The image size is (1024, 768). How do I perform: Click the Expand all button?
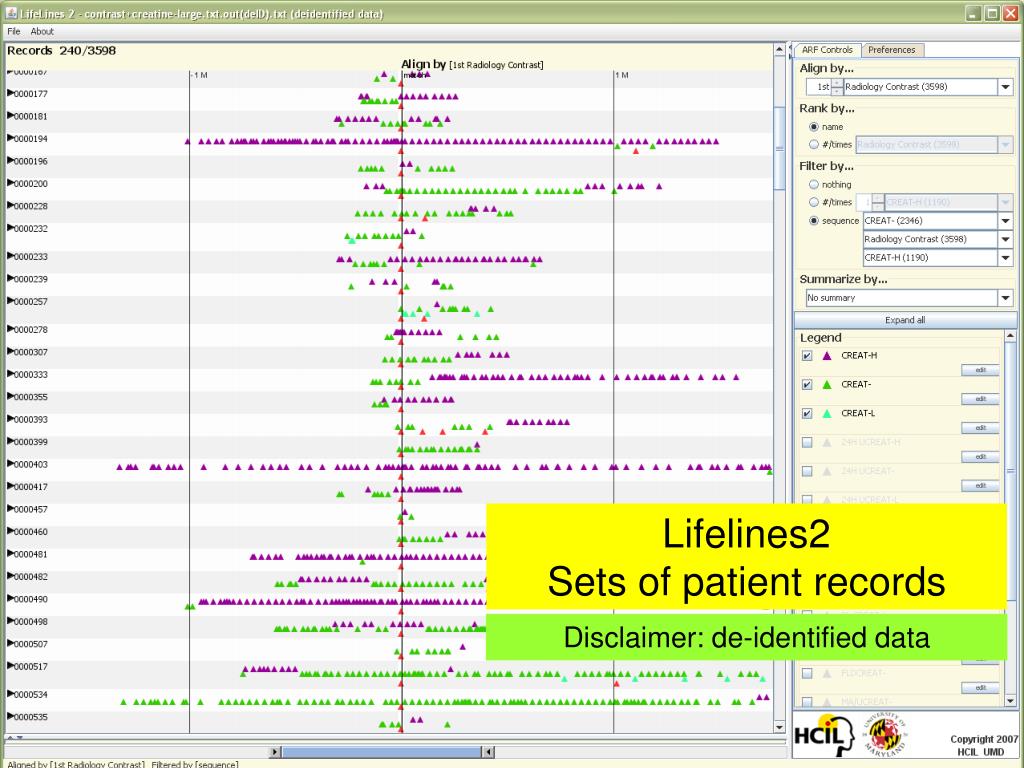point(904,320)
